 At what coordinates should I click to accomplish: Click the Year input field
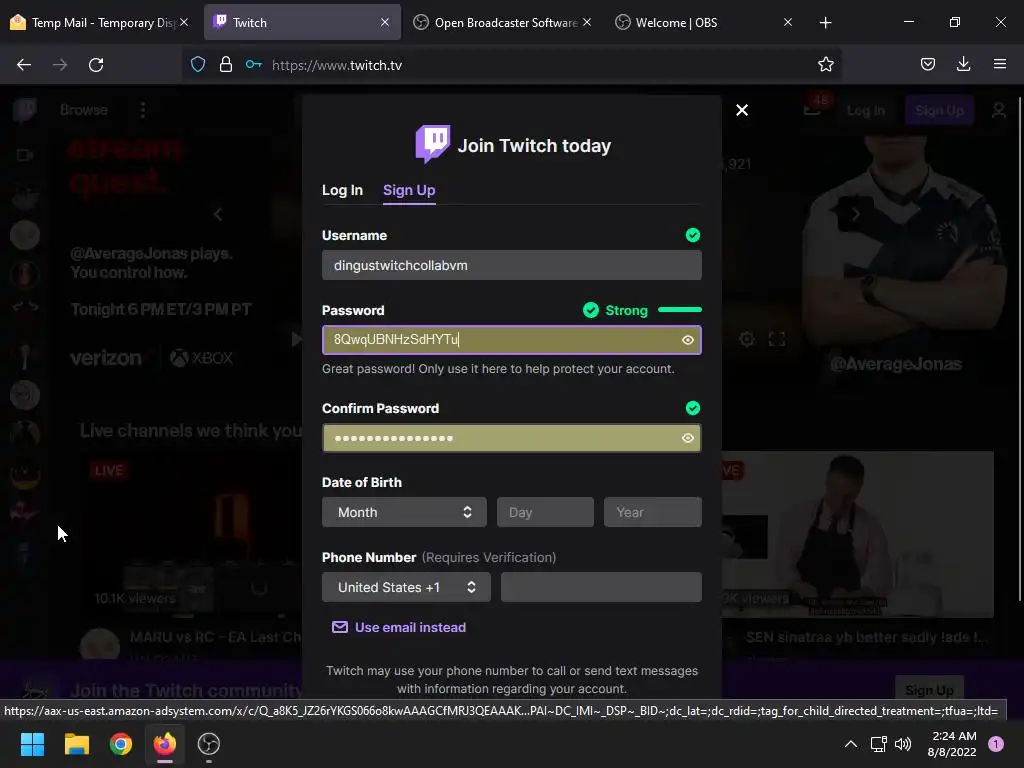pos(652,512)
